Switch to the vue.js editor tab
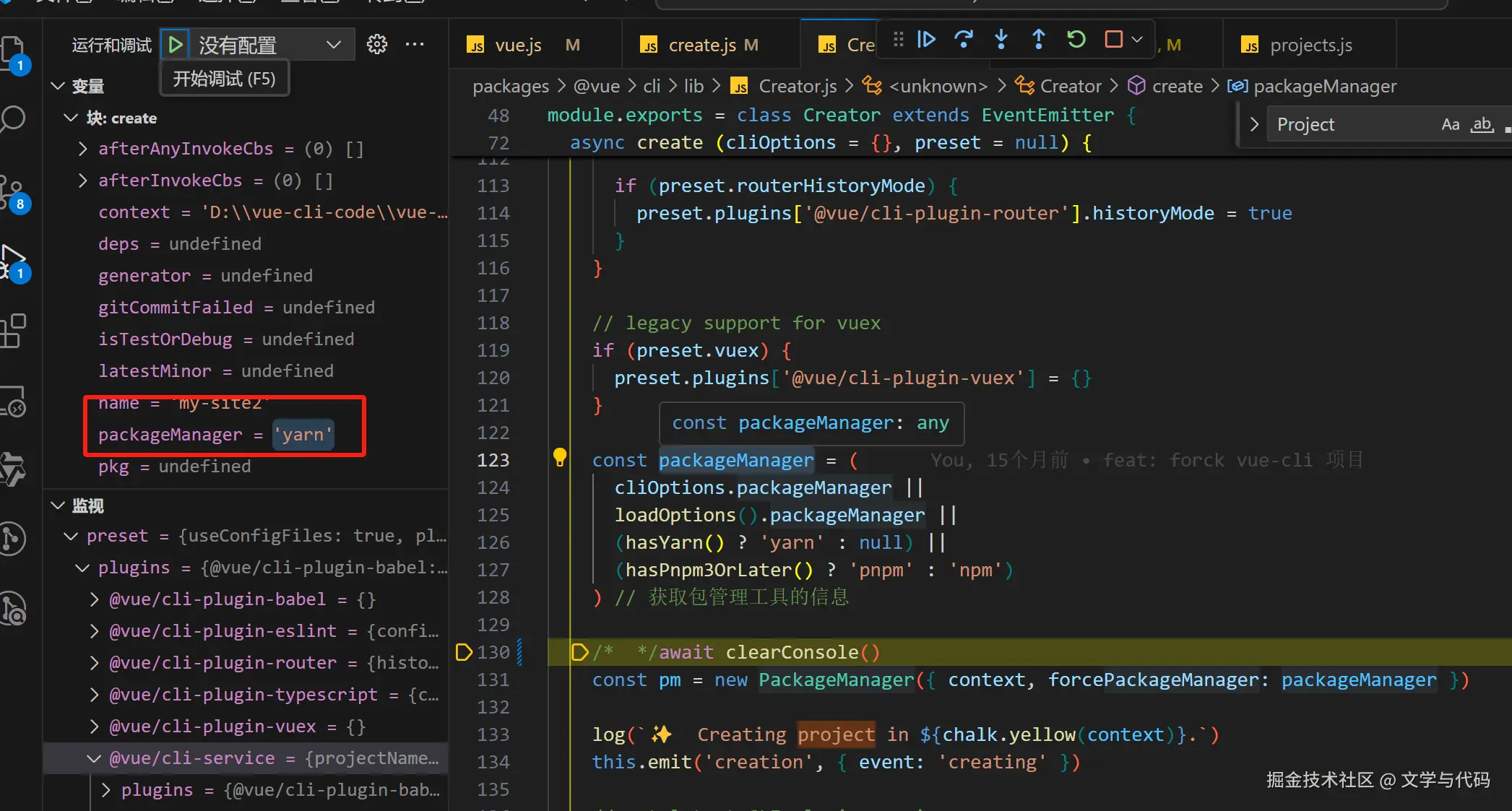This screenshot has width=1512, height=811. click(x=518, y=45)
